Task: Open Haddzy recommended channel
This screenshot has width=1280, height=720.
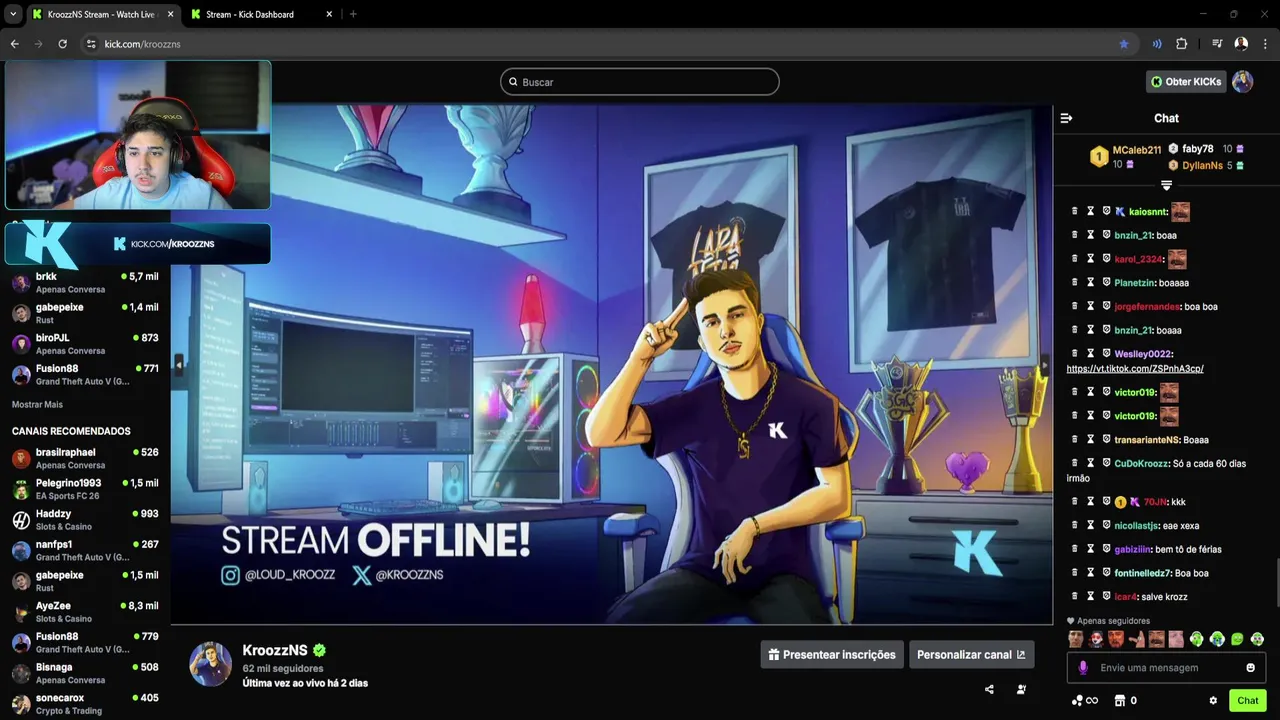Action: tap(85, 520)
